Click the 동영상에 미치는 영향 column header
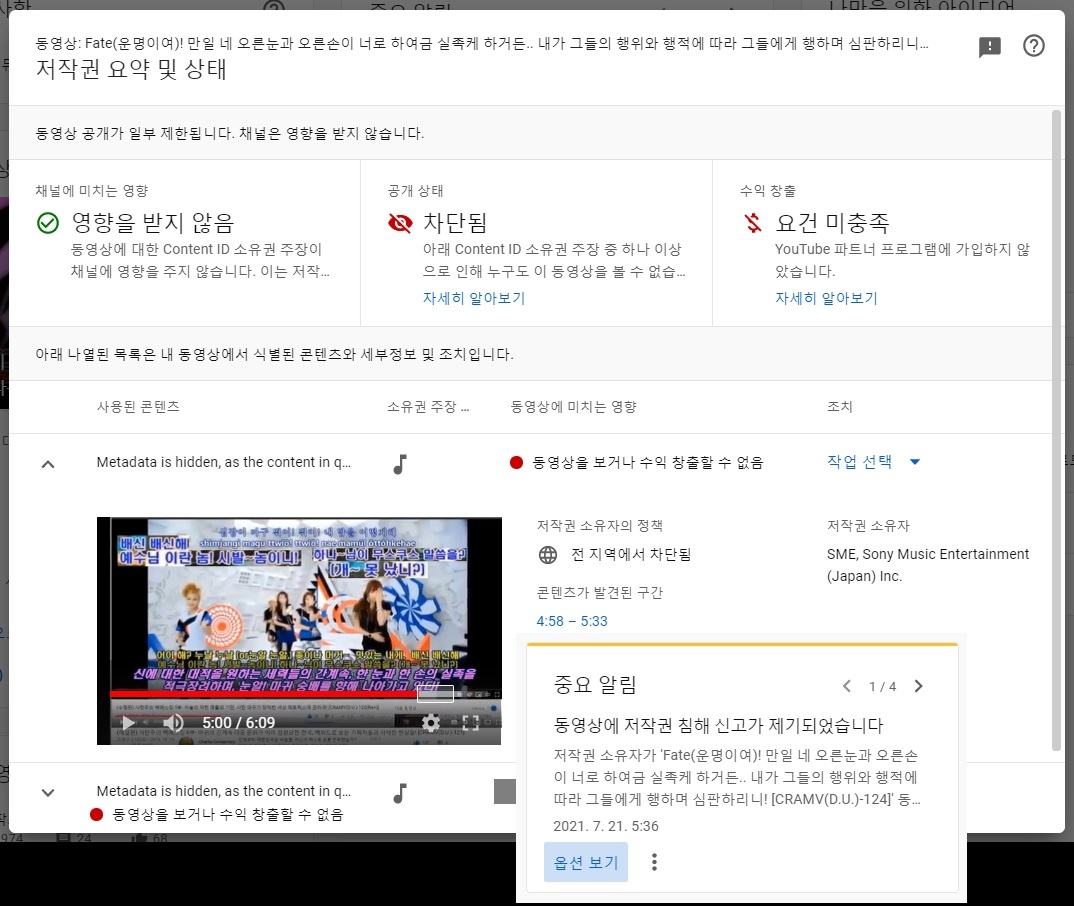 [573, 407]
